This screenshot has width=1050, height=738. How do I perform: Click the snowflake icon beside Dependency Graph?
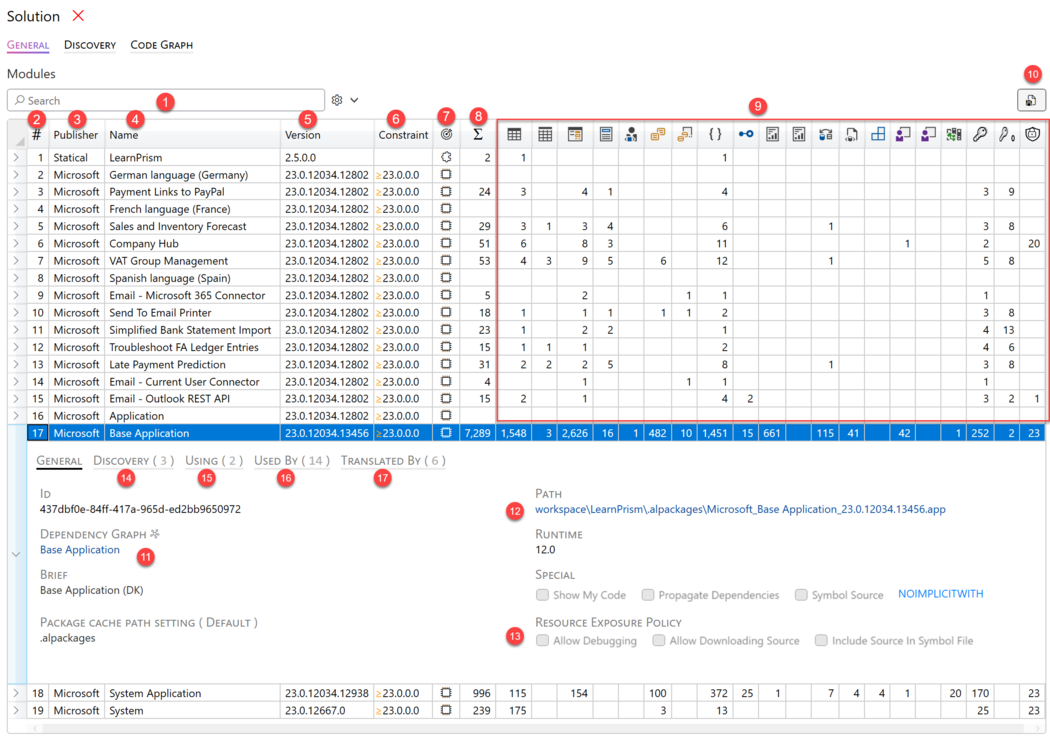pos(155,534)
